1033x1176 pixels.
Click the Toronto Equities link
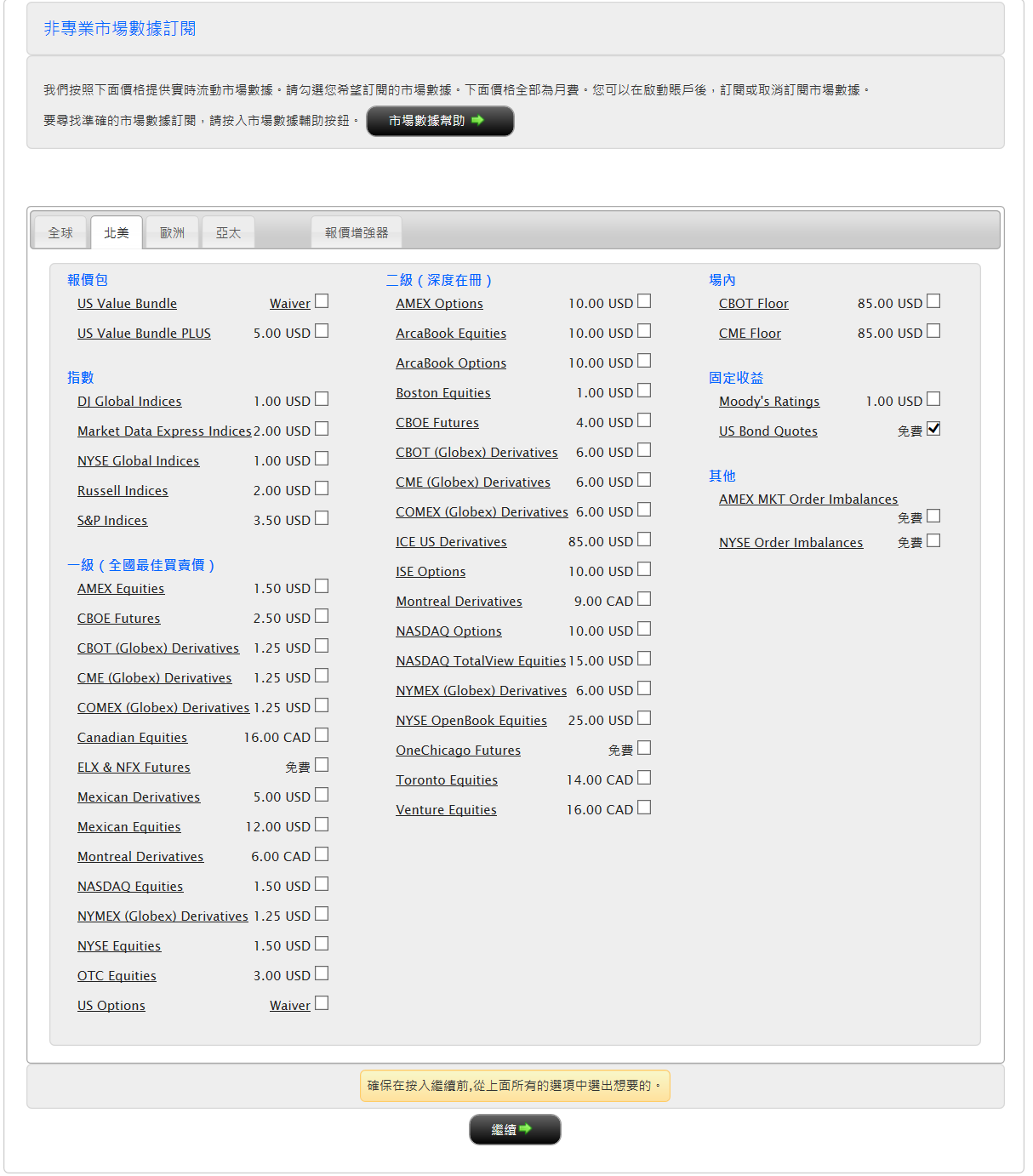[447, 780]
